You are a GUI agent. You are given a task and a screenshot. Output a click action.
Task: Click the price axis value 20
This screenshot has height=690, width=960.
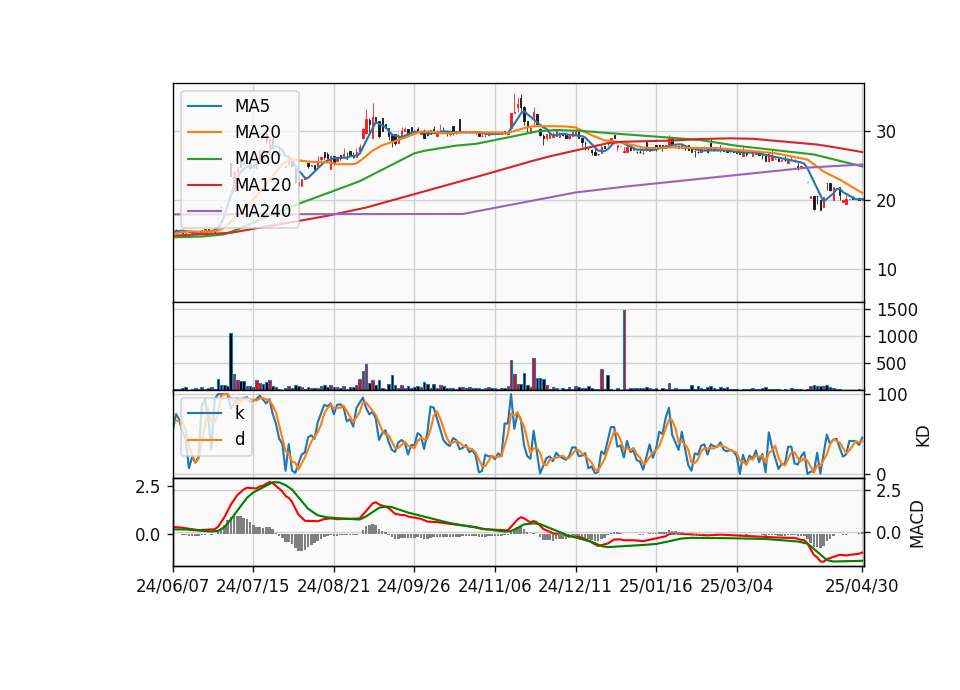pyautogui.click(x=886, y=201)
